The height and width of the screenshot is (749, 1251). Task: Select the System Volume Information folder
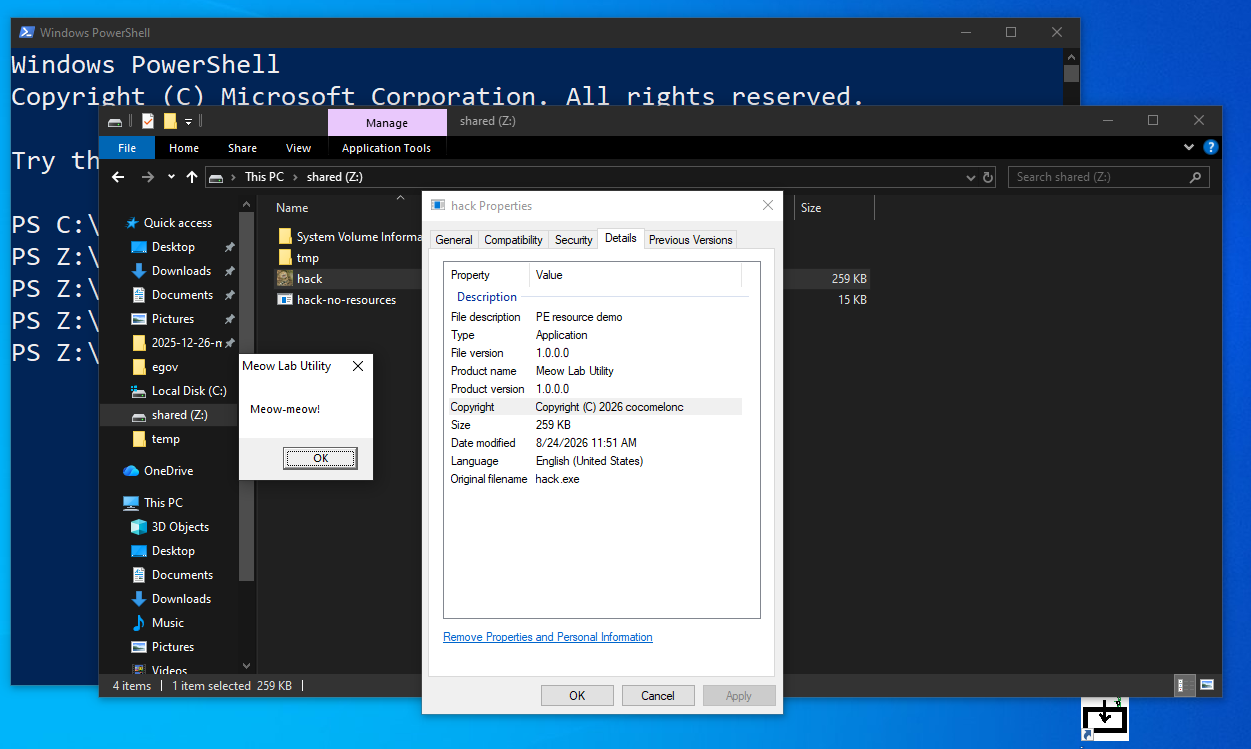tap(350, 237)
